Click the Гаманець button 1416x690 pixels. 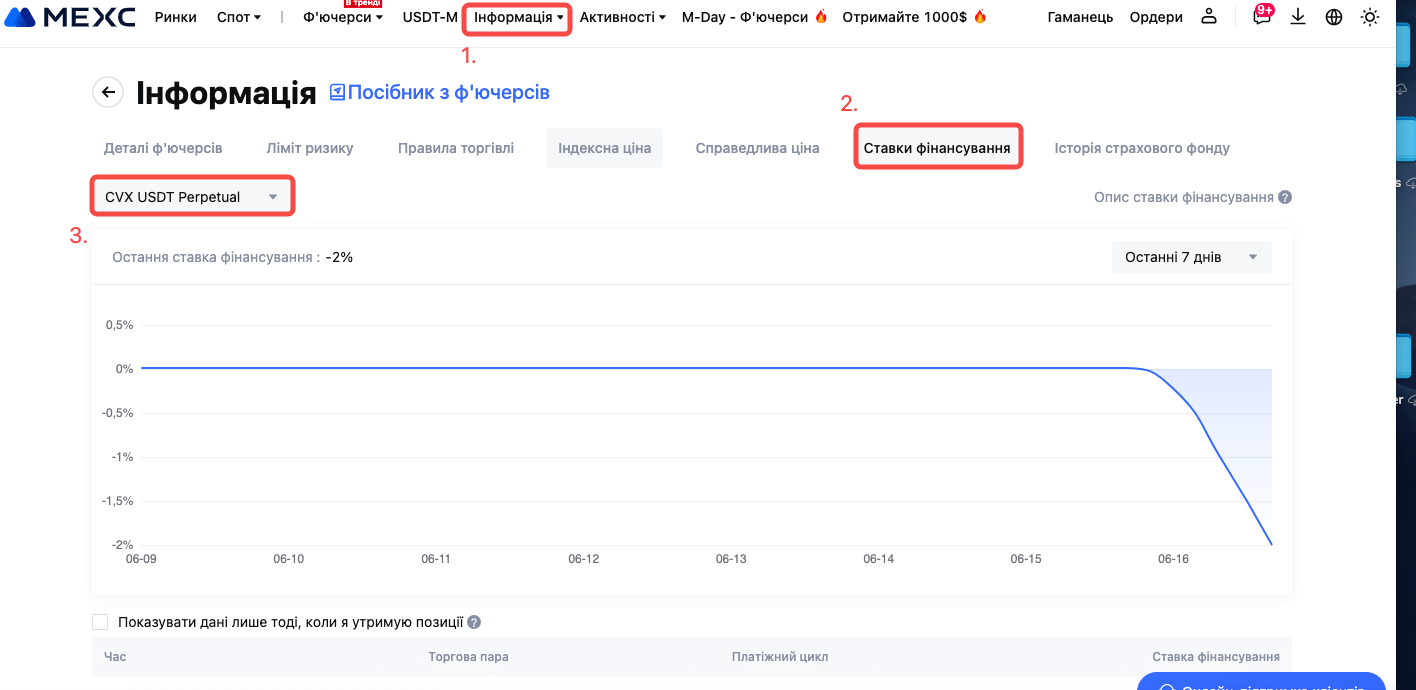click(x=1080, y=17)
